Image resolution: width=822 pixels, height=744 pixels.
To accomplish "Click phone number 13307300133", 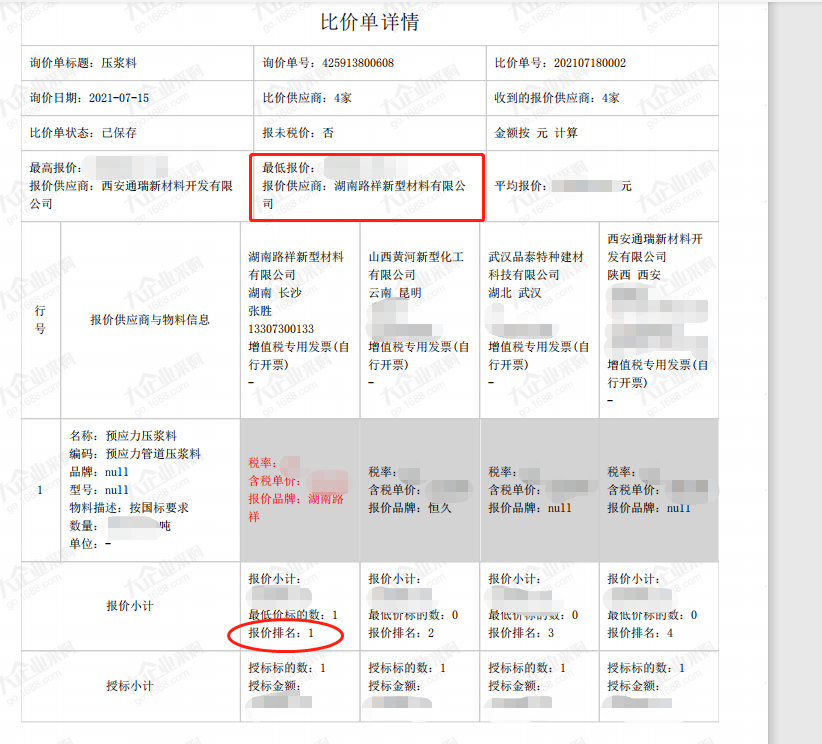I will [281, 329].
